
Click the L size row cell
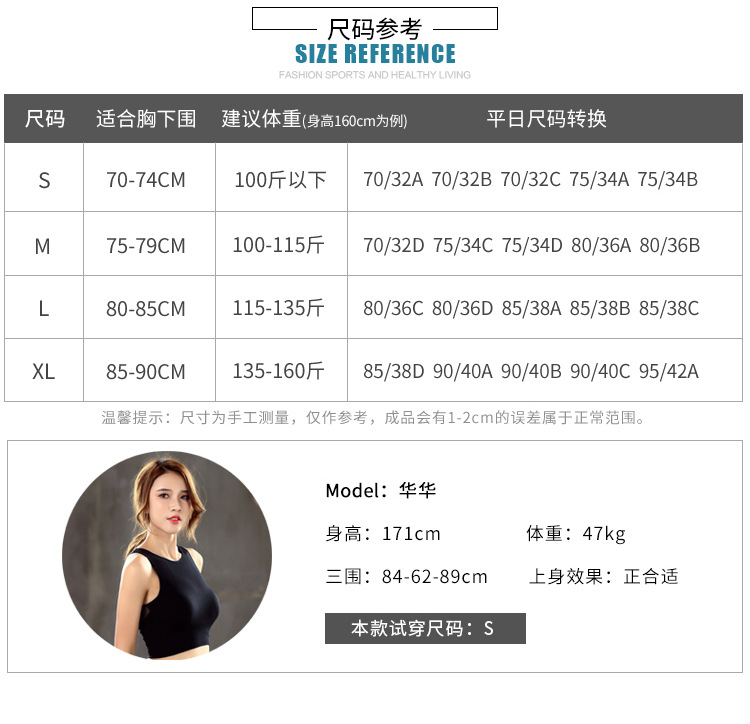point(44,309)
